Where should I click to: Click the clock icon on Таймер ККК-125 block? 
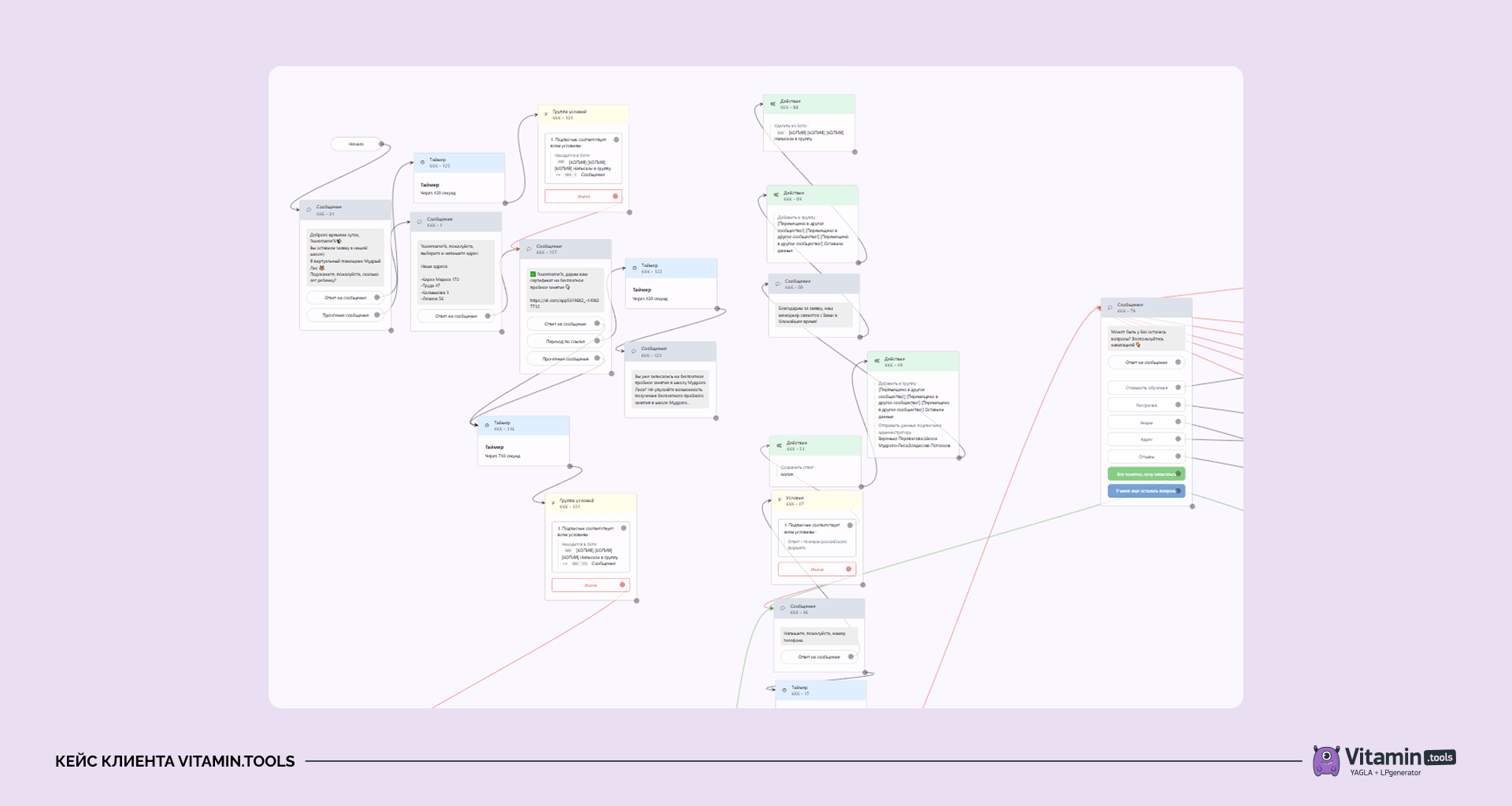coord(422,163)
